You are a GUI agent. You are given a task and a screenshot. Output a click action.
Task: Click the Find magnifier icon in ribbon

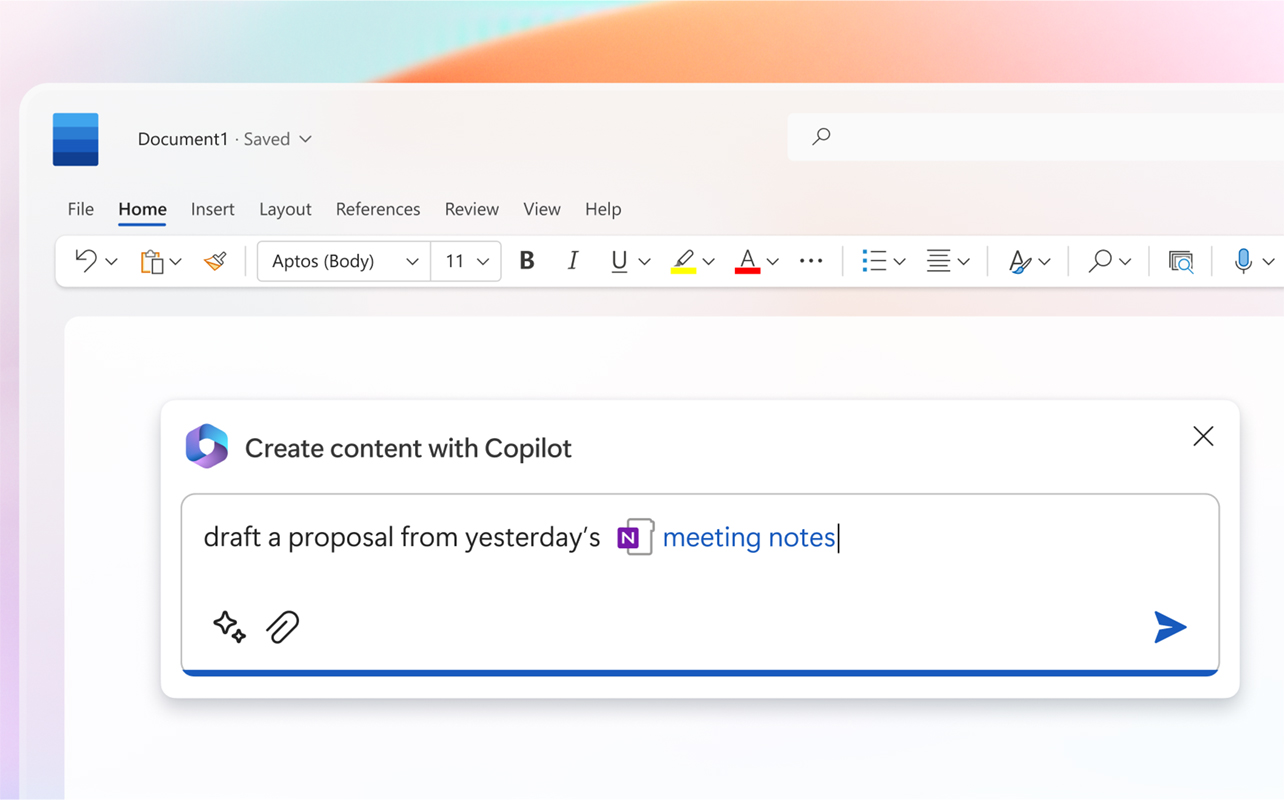[1100, 261]
